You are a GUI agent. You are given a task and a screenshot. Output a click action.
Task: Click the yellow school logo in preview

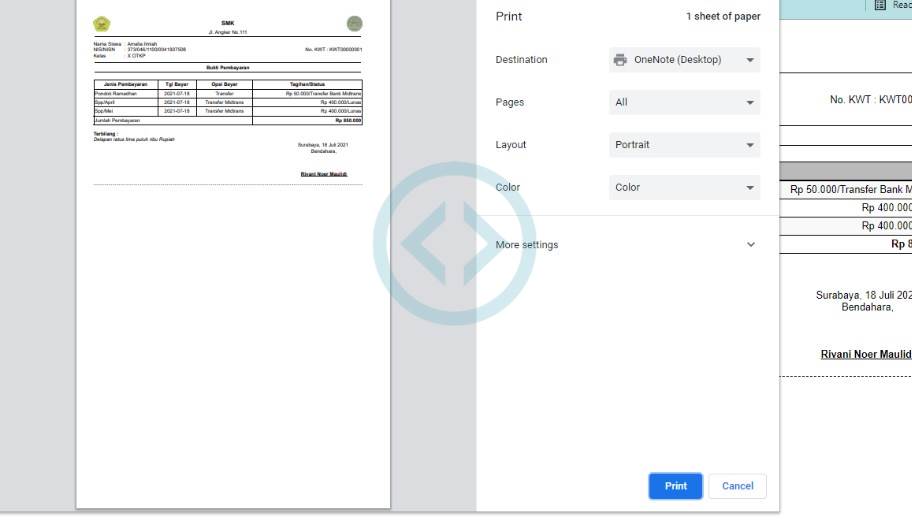tap(102, 23)
